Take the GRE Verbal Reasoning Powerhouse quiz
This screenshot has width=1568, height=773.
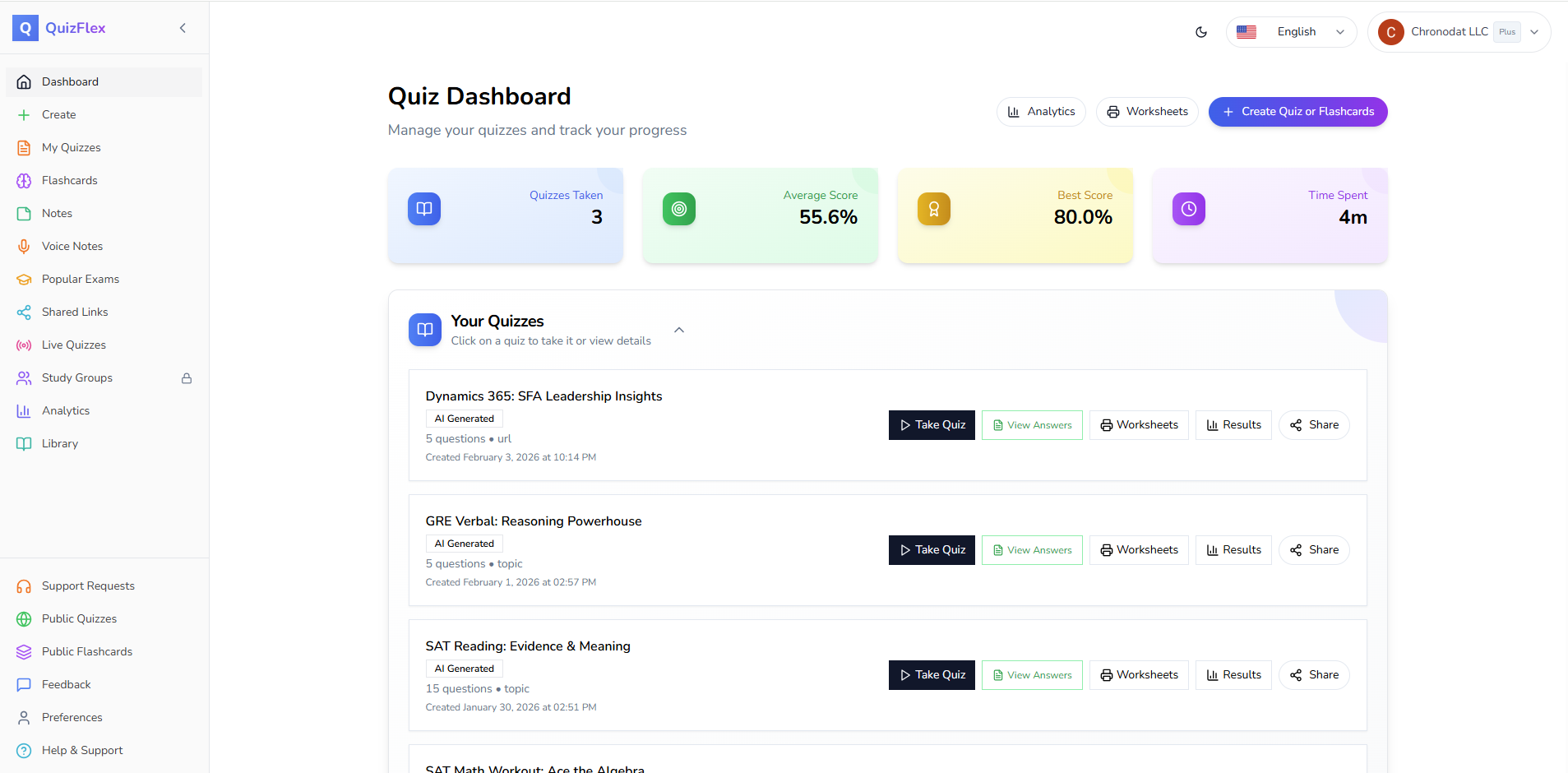931,549
